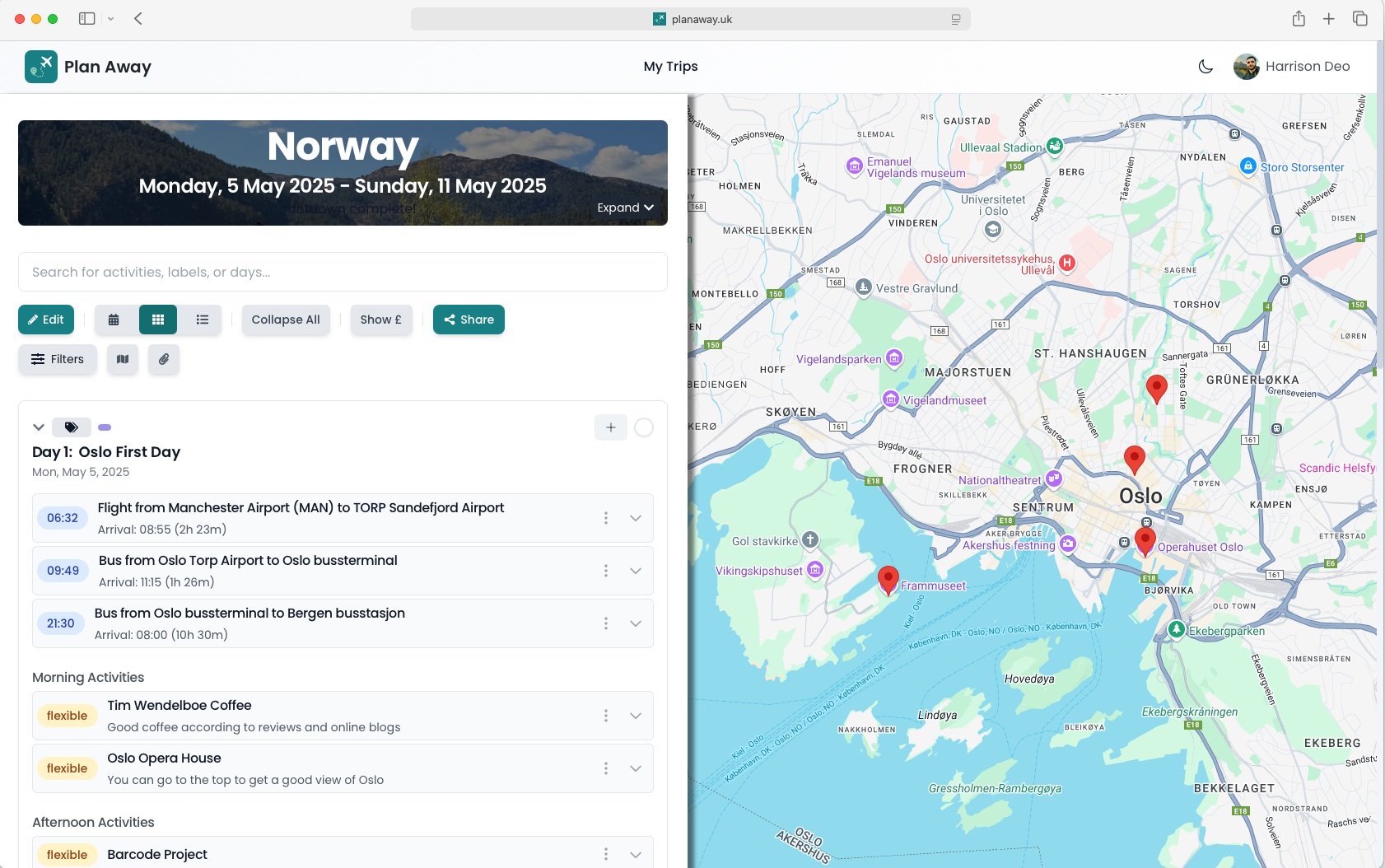Open the tags icon on Day 1
The height and width of the screenshot is (868, 1385).
click(x=71, y=427)
